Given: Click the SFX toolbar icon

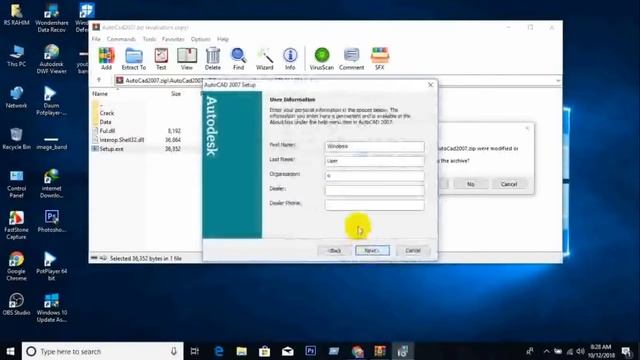Looking at the screenshot, I should click(x=380, y=59).
